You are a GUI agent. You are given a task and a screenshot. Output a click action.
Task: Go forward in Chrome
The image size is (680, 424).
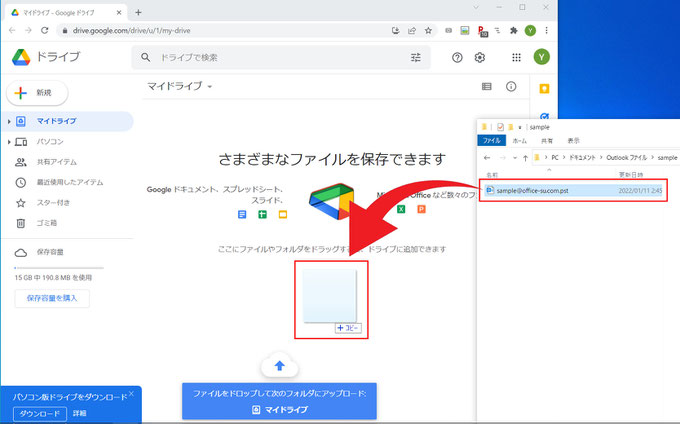tap(28, 30)
